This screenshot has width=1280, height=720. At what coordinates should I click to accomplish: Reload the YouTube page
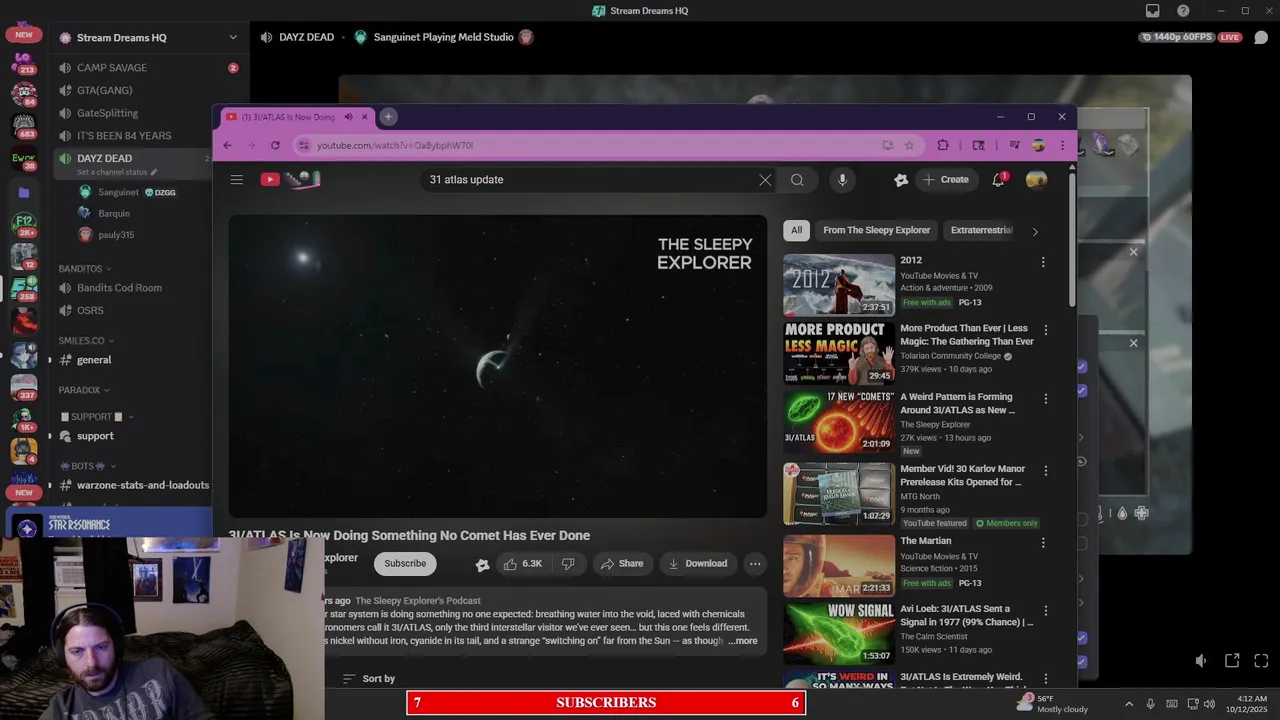275,145
